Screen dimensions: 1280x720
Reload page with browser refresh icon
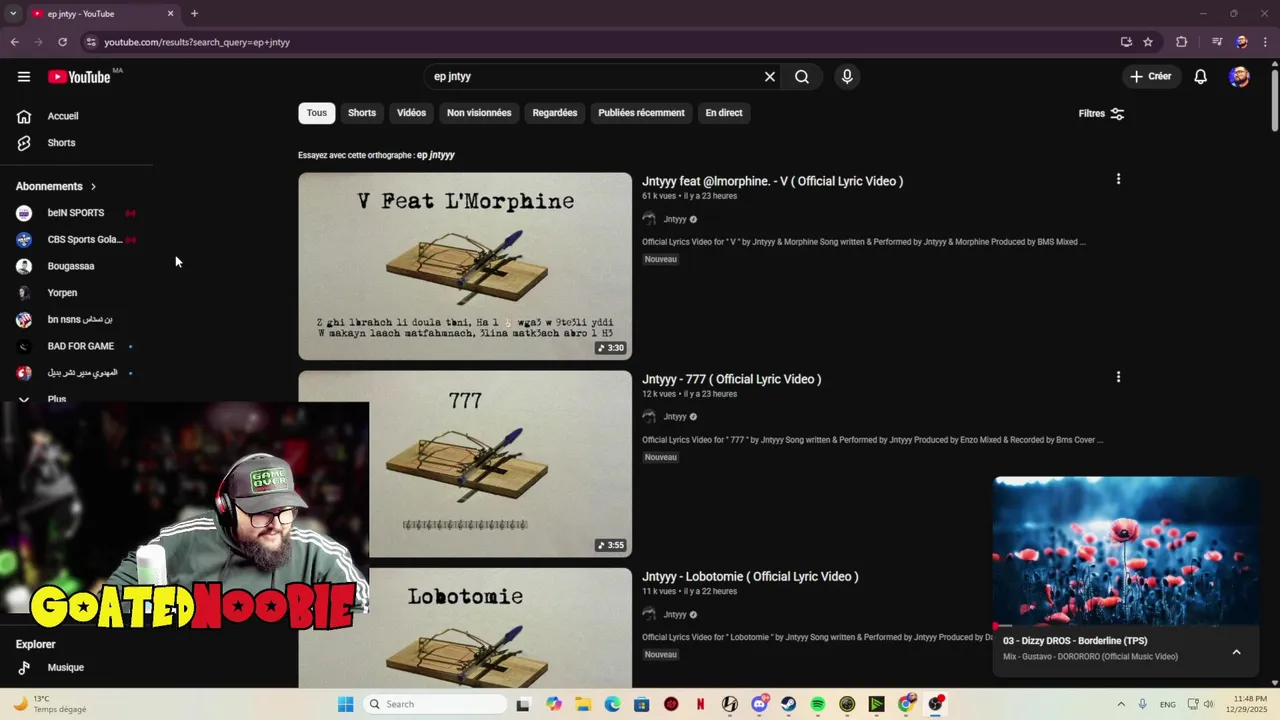tap(62, 42)
